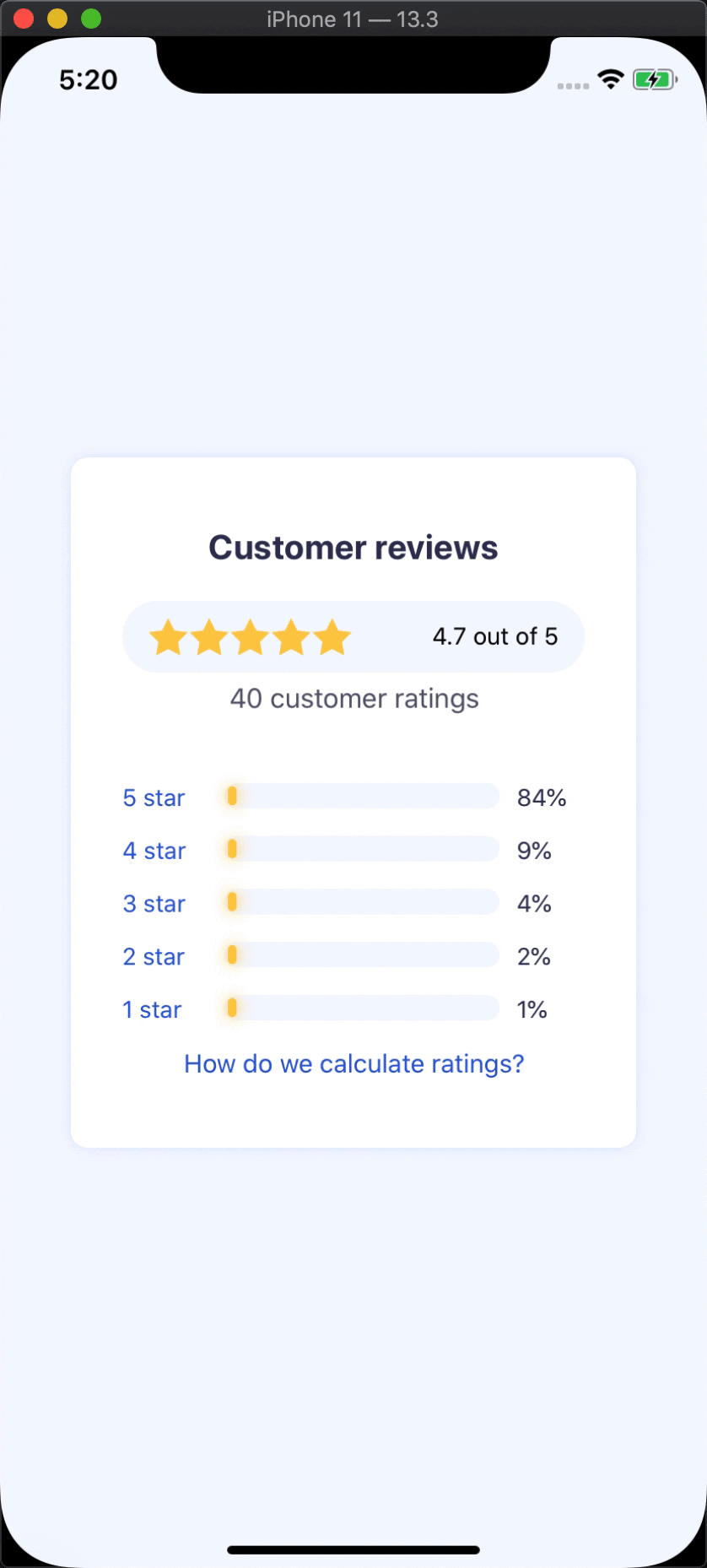View the 1 star reviews link
Viewport: 707px width, 1568px height.
tap(152, 1010)
